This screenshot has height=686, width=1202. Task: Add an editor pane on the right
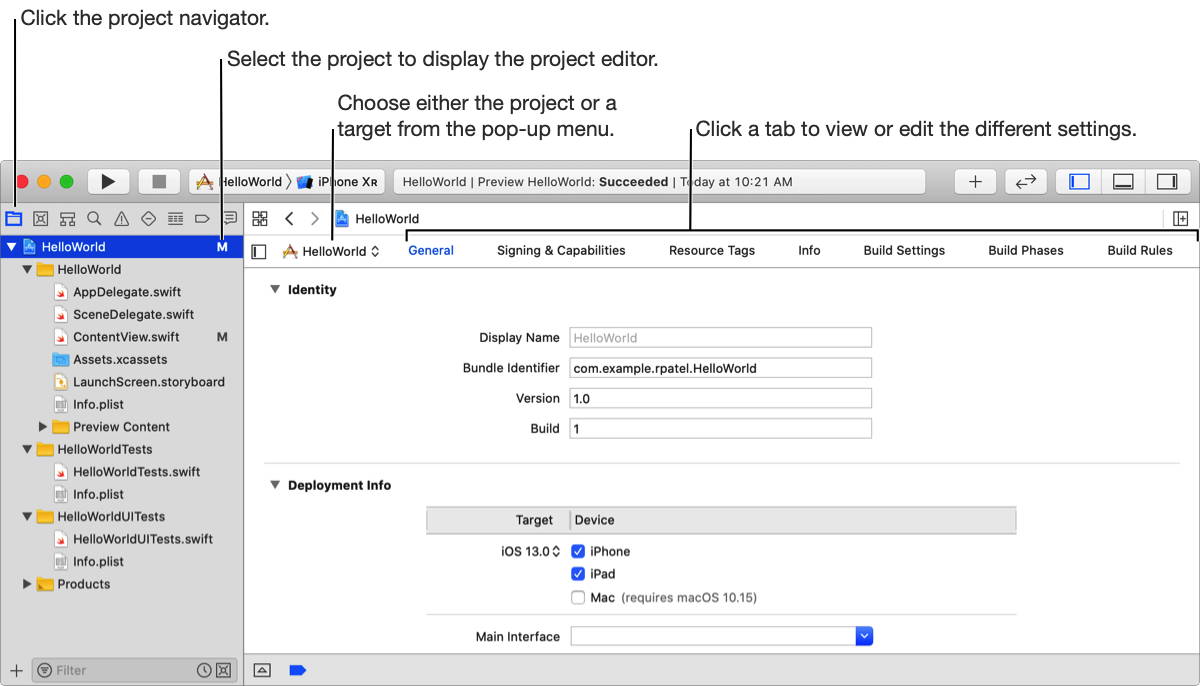tap(1180, 218)
